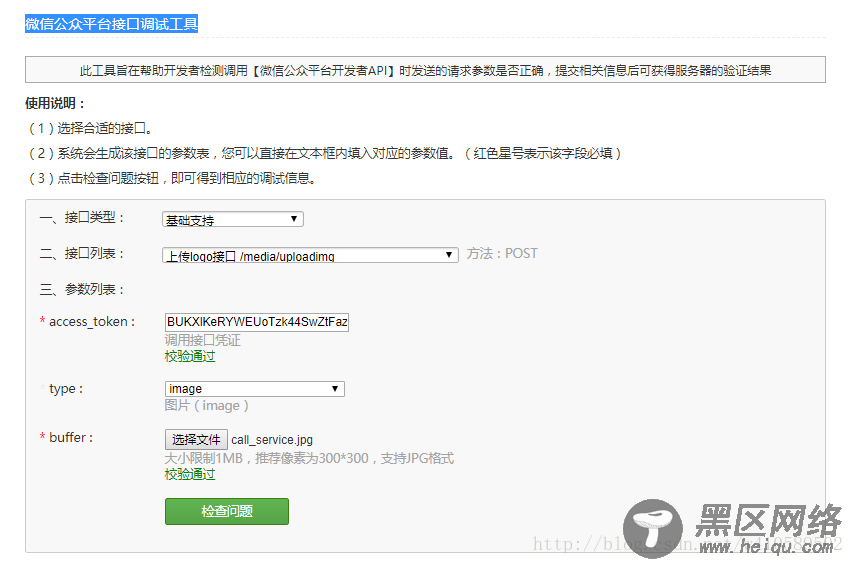Click instruction line (2) 系统会生成该接口的参数表
The height and width of the screenshot is (564, 855).
tap(324, 153)
